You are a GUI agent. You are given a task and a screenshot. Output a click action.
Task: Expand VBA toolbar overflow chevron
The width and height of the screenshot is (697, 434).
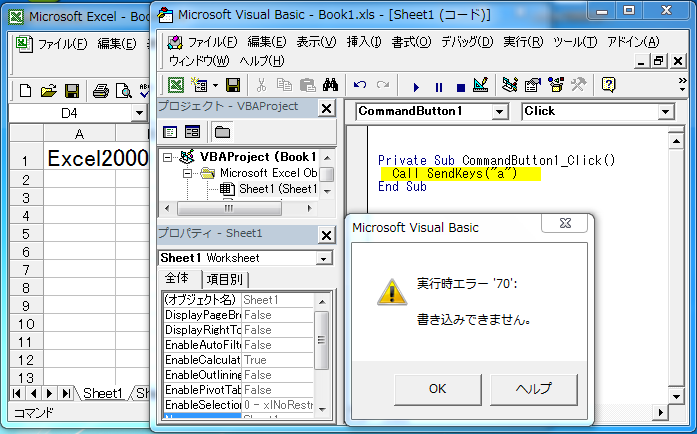(x=683, y=84)
